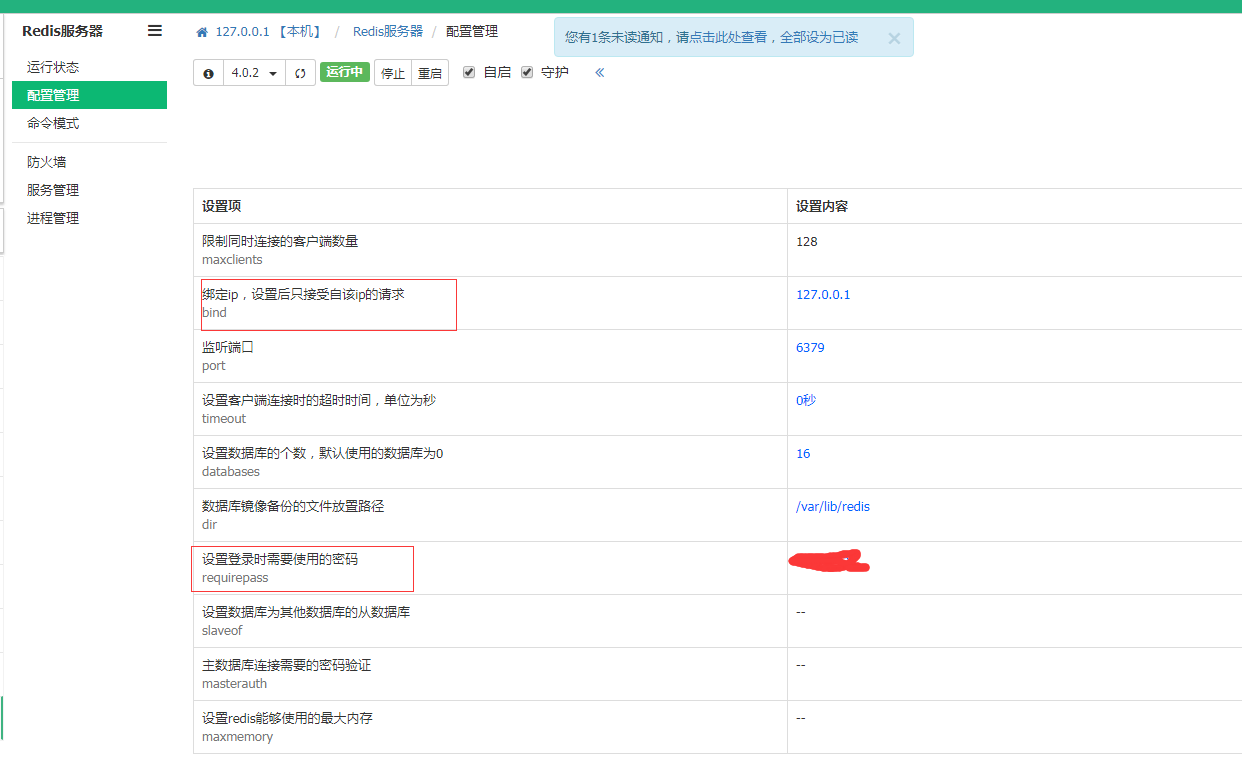Go to 防火墙 in the sidebar
Viewport: 1242px width, 760px height.
(x=89, y=162)
